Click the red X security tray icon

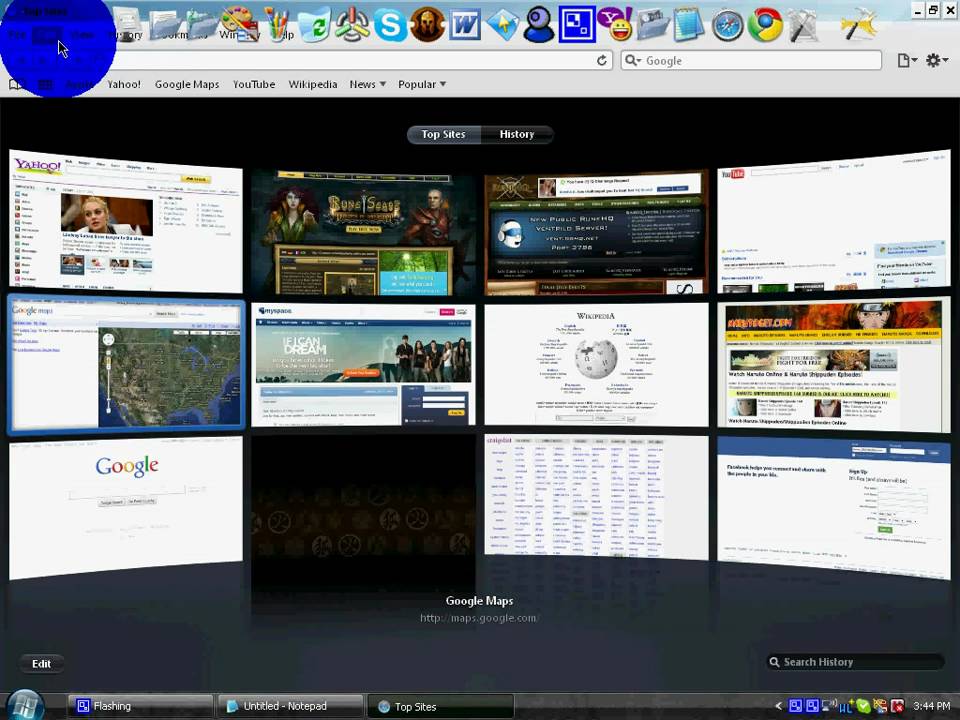pyautogui.click(x=898, y=706)
